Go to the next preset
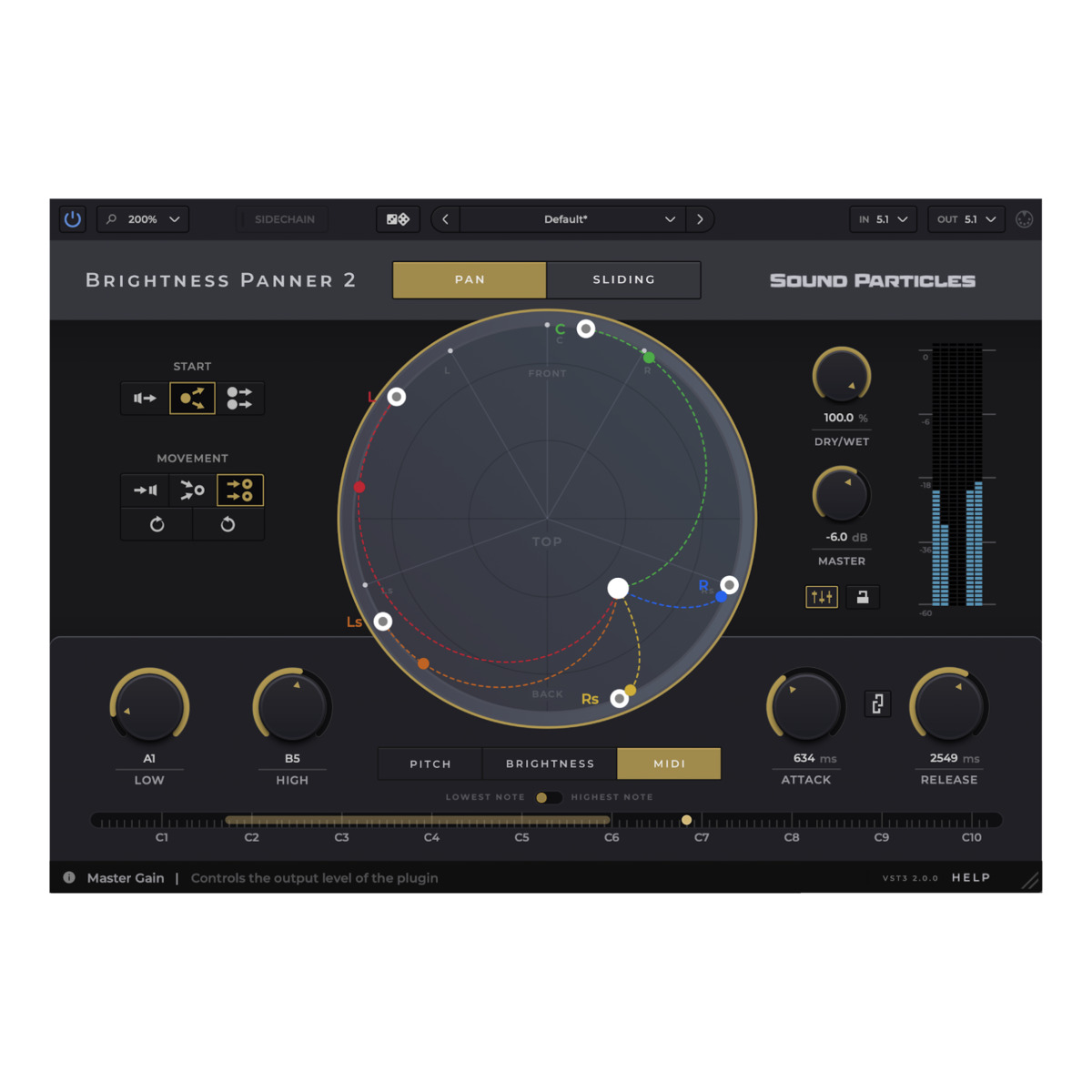1092x1092 pixels. tap(700, 219)
